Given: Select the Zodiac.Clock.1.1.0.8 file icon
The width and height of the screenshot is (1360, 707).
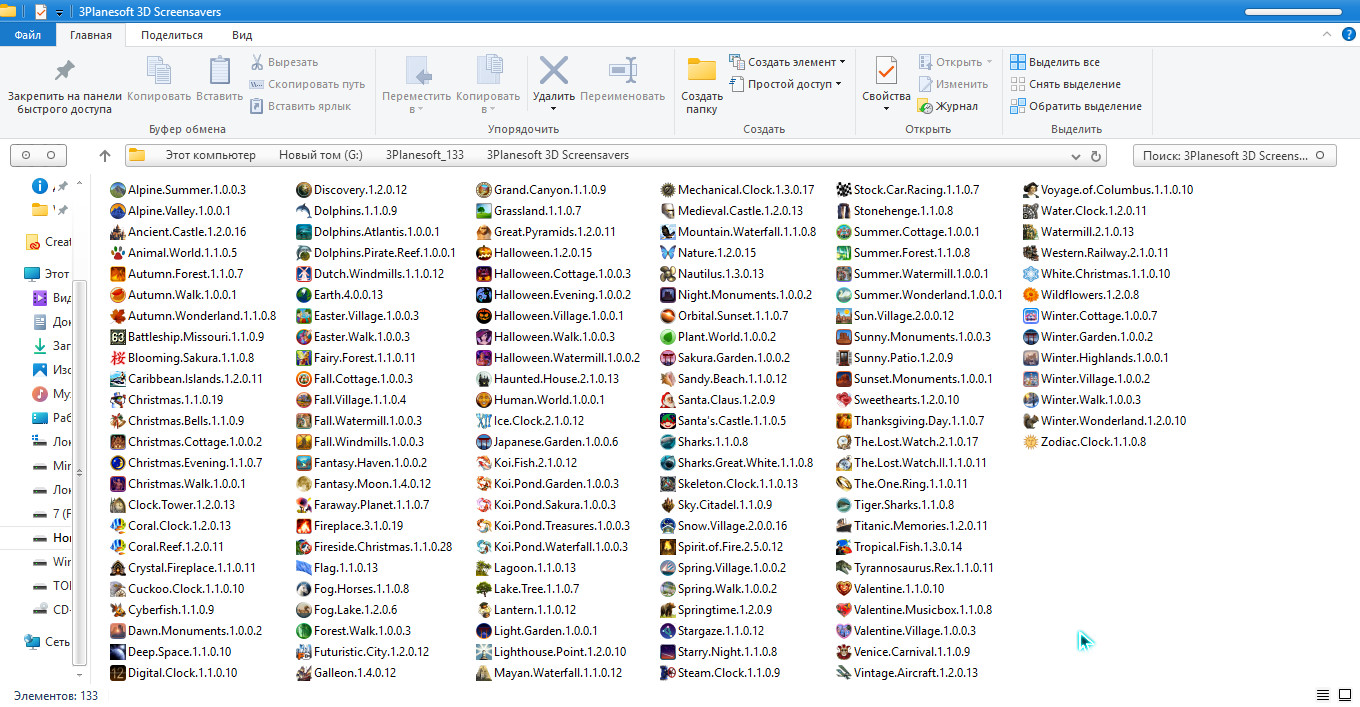Looking at the screenshot, I should click(1031, 442).
